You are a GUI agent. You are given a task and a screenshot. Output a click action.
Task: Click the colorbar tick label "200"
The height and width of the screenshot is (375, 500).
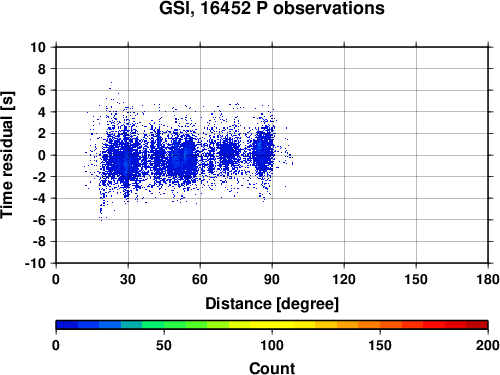click(488, 345)
